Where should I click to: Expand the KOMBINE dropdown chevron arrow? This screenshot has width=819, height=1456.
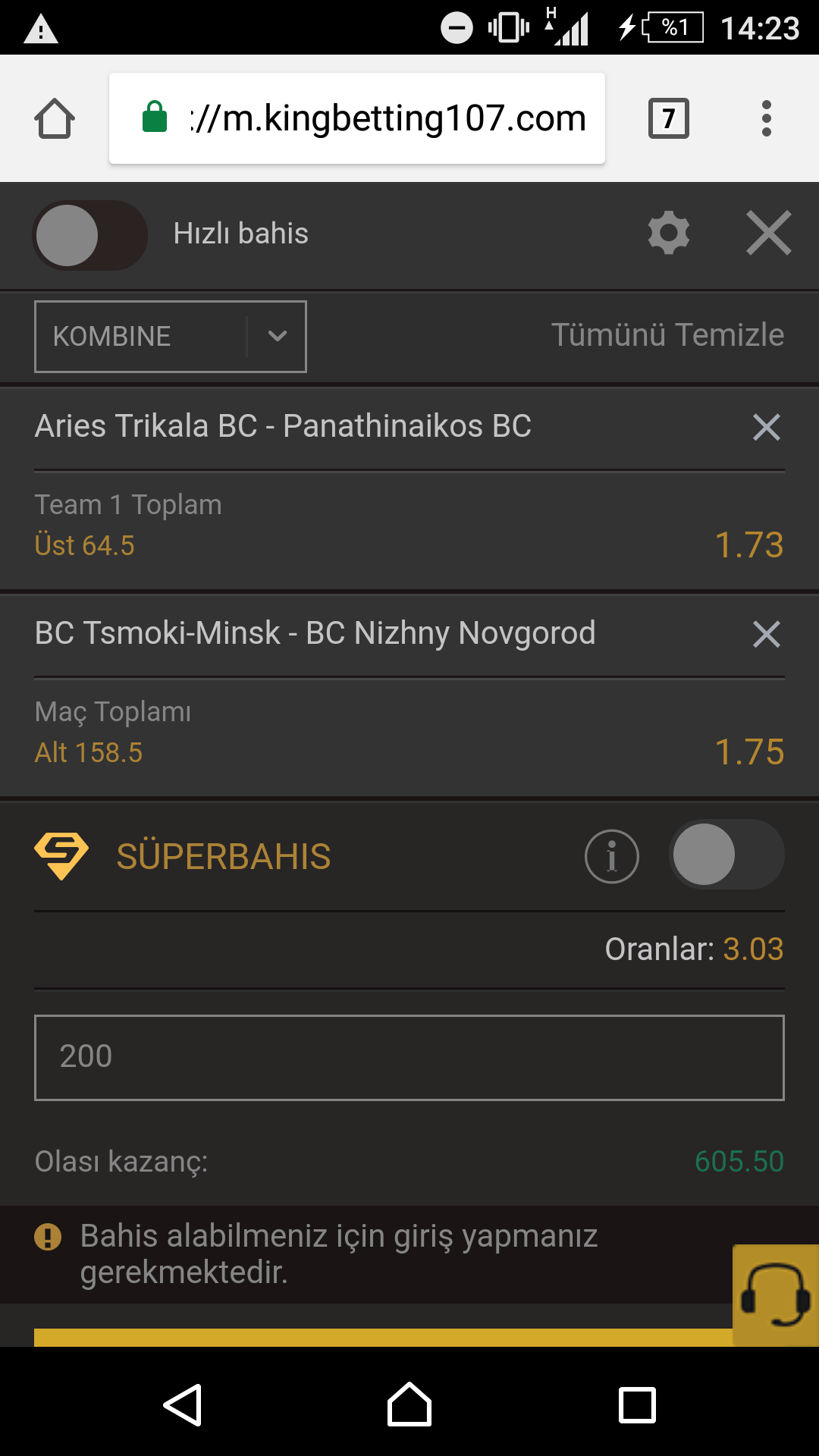278,336
